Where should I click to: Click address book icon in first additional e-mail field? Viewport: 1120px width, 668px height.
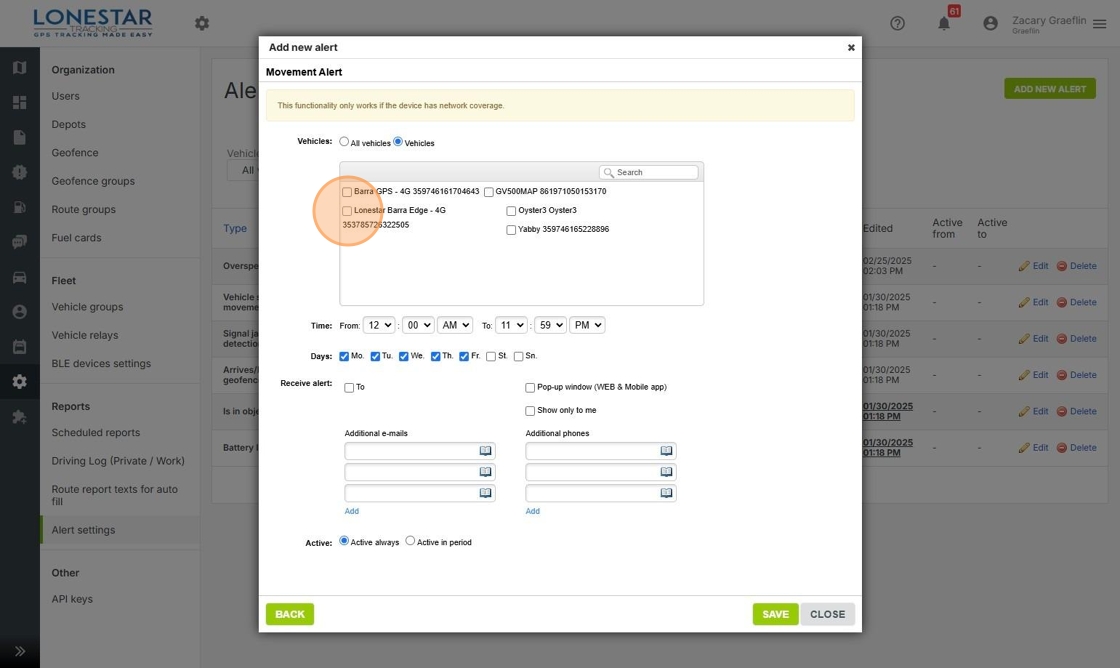485,451
